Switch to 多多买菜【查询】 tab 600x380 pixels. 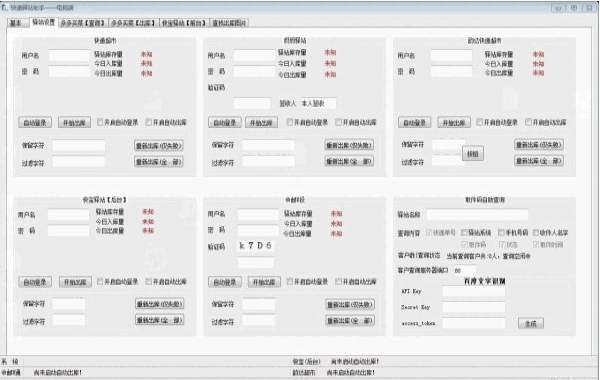[x=83, y=23]
